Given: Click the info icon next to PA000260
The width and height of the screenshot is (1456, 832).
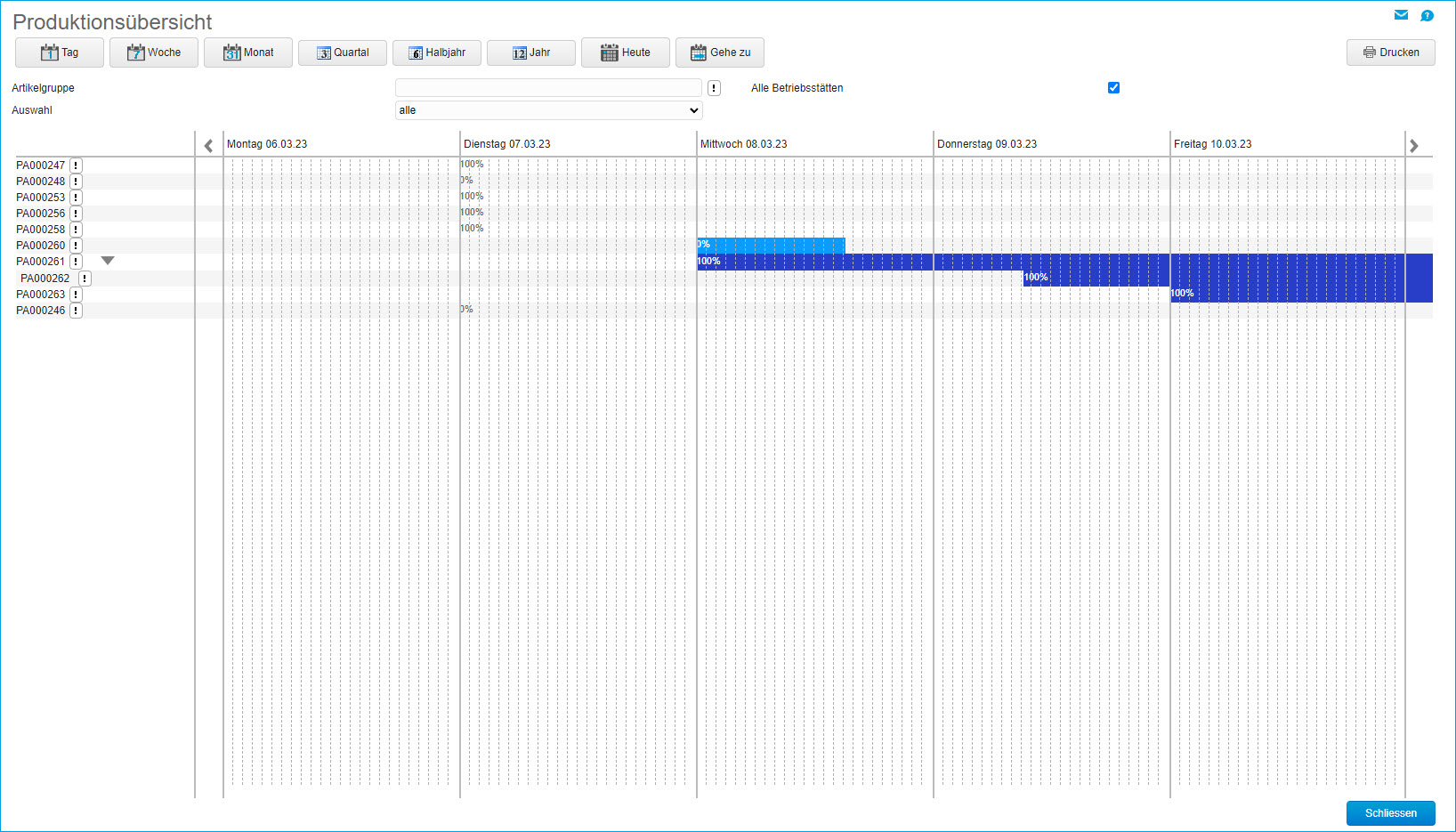Looking at the screenshot, I should 77,246.
